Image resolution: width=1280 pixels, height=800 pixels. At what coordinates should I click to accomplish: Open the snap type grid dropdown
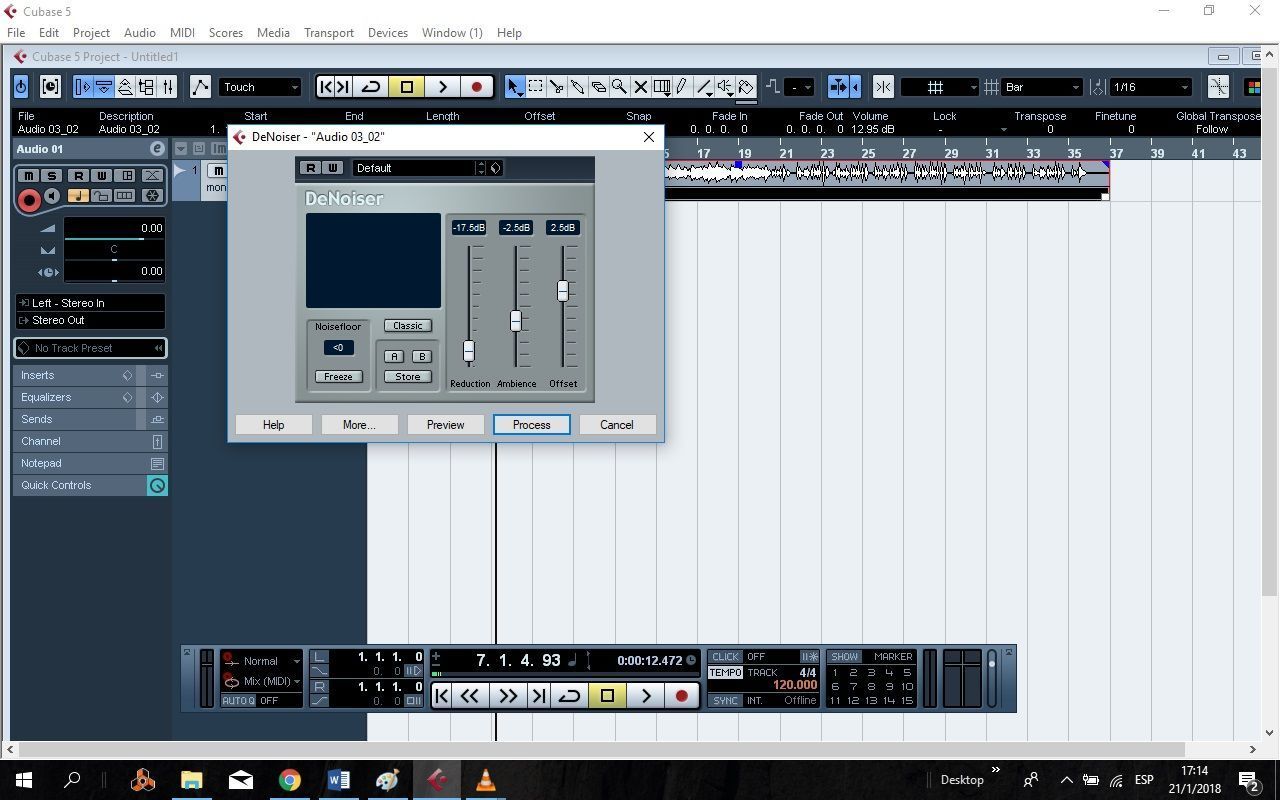click(x=939, y=87)
